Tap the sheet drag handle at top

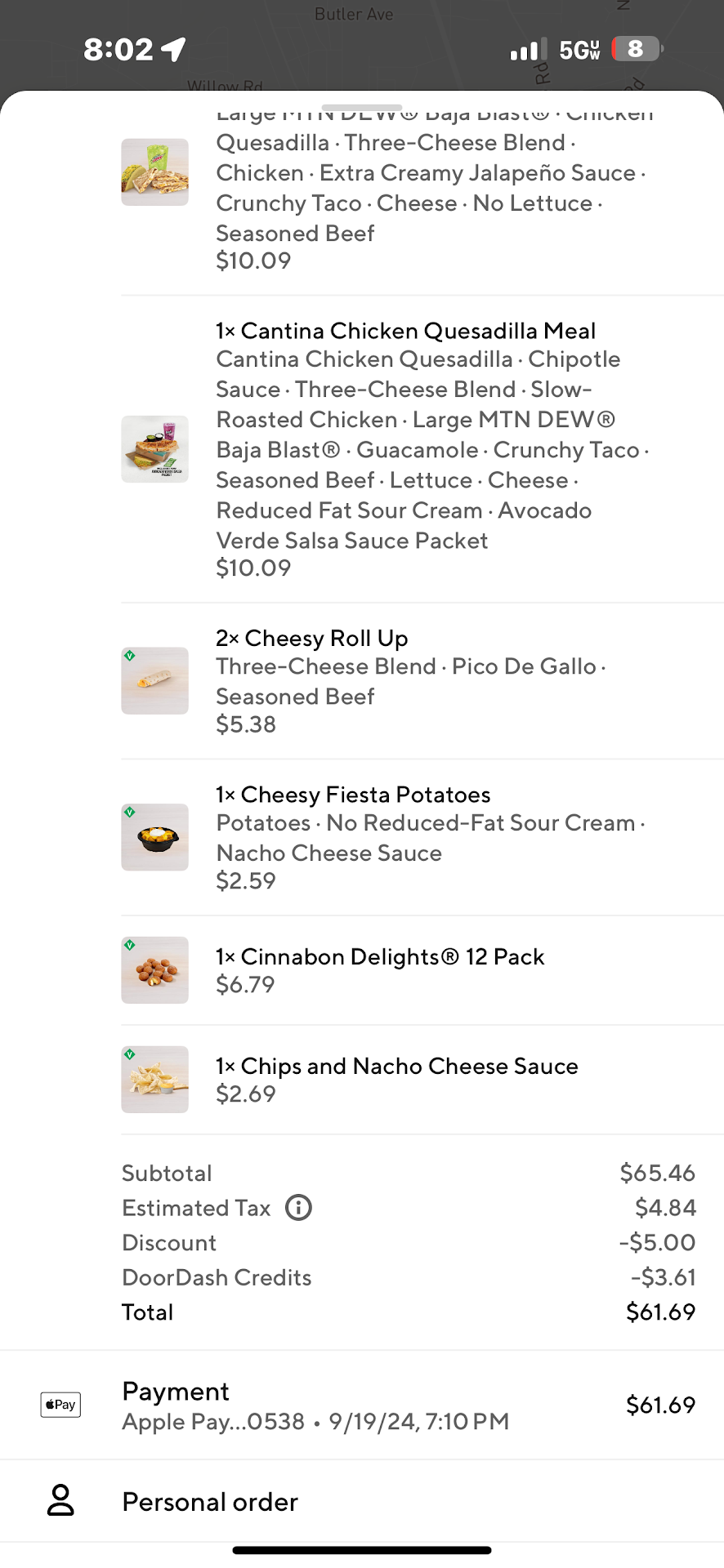point(362,108)
